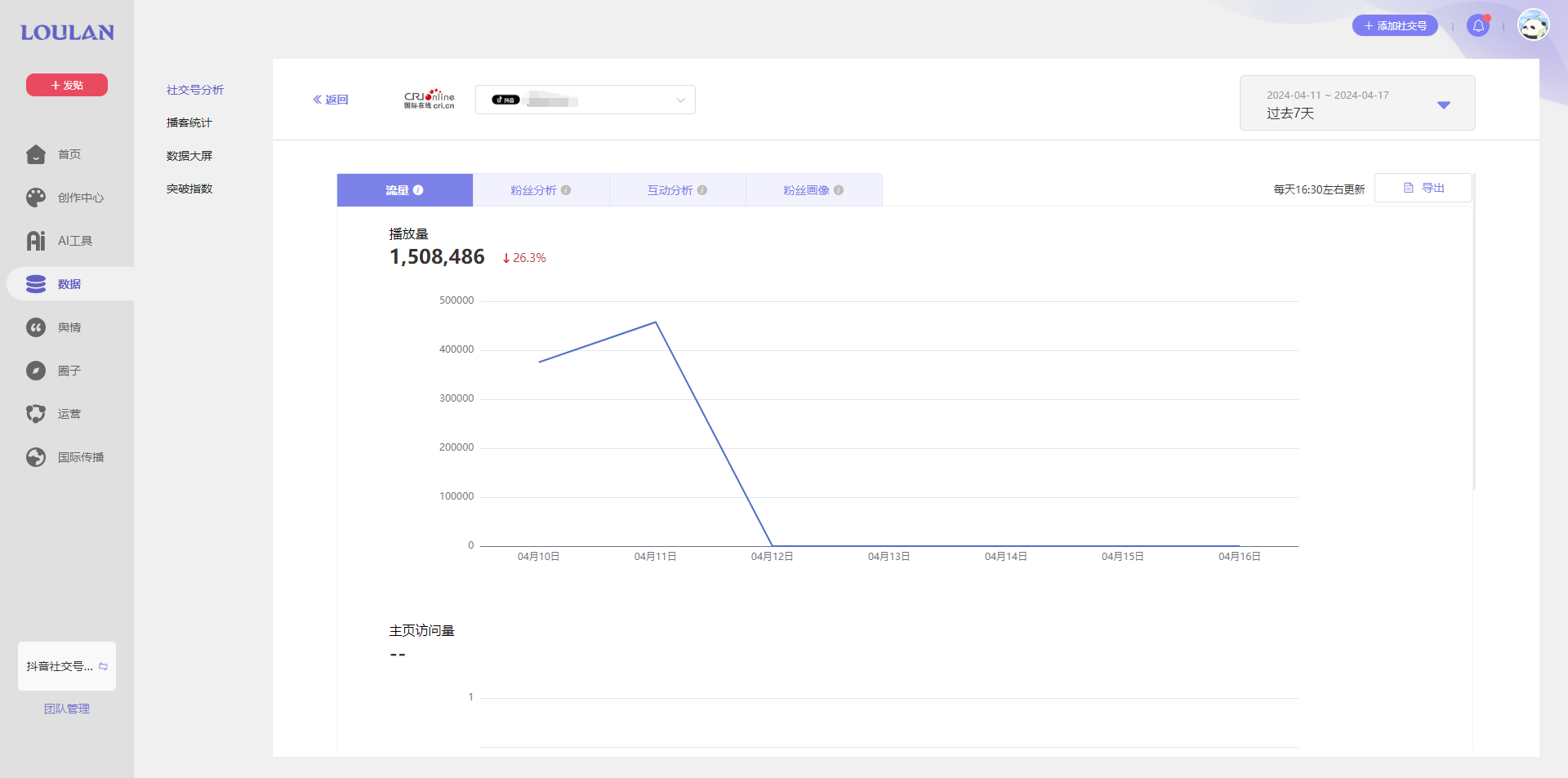Click the 数据 database icon
1568x778 pixels.
click(36, 284)
